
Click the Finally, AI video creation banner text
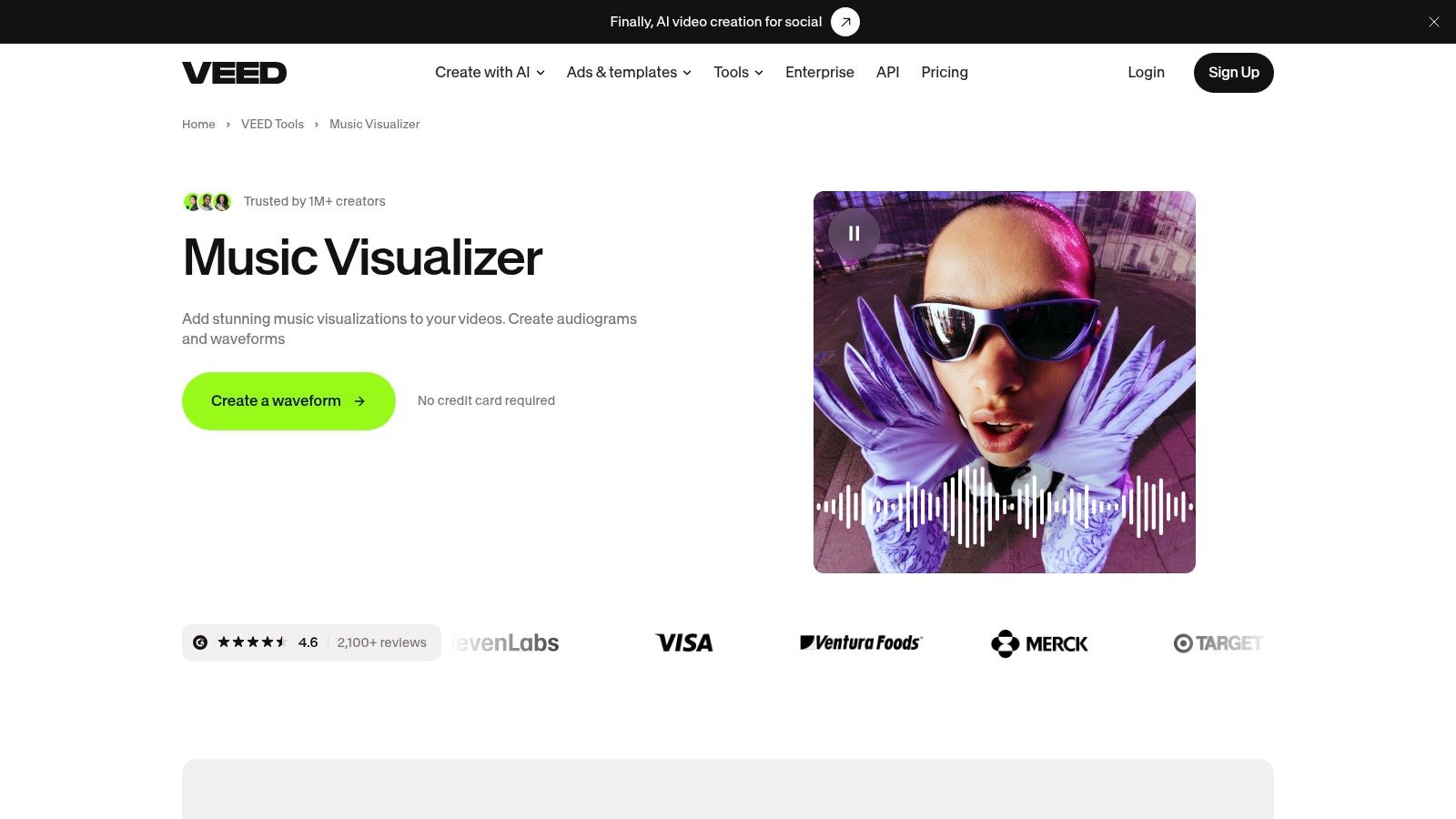tap(715, 22)
